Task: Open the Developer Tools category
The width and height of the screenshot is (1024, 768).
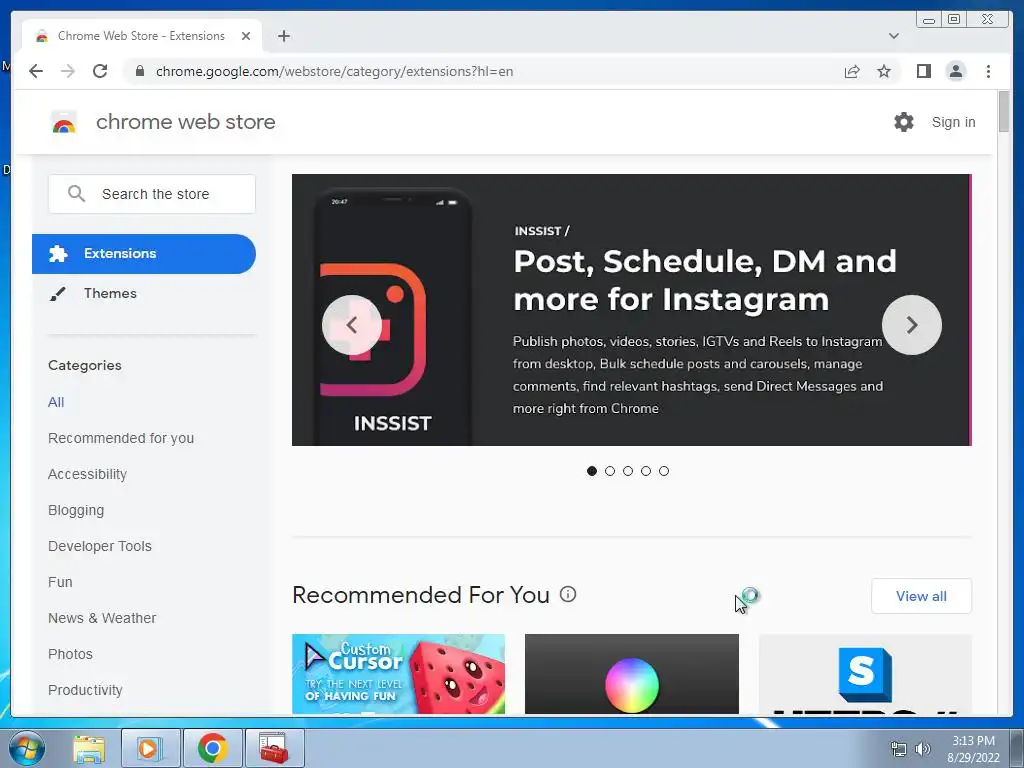Action: 100,546
